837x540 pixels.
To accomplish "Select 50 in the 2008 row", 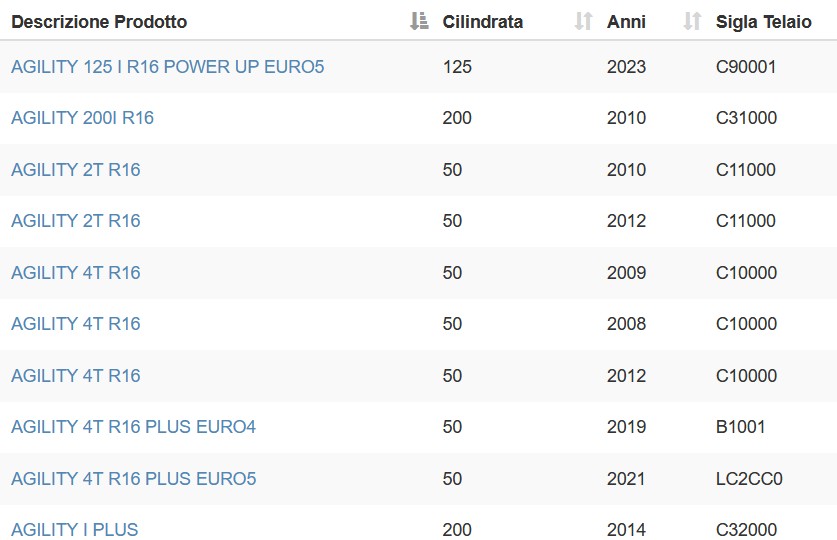I will 452,324.
